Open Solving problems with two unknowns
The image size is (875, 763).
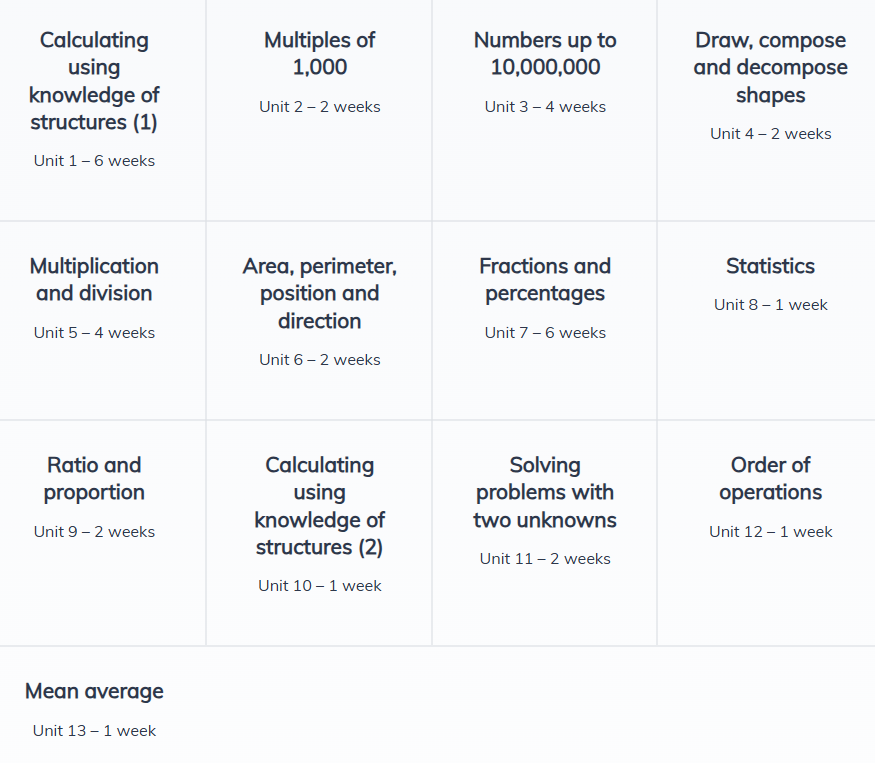tap(545, 492)
